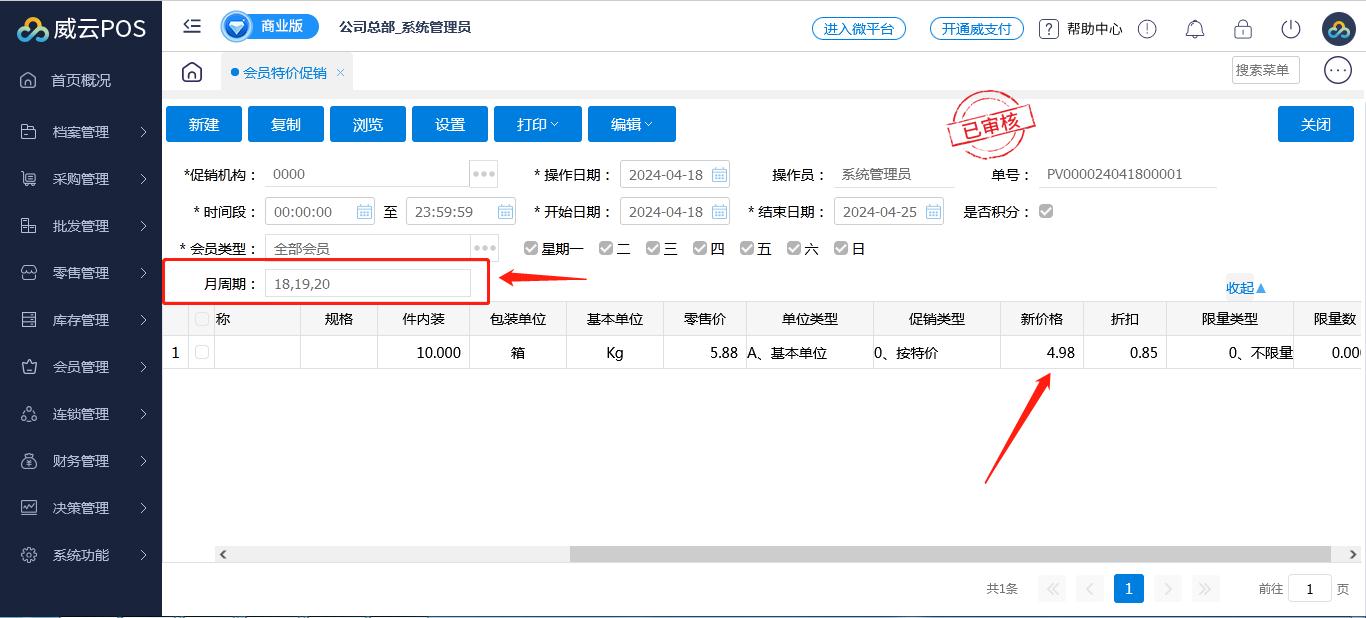Expand 会员管理 in the sidebar
The height and width of the screenshot is (618, 1366).
click(81, 367)
